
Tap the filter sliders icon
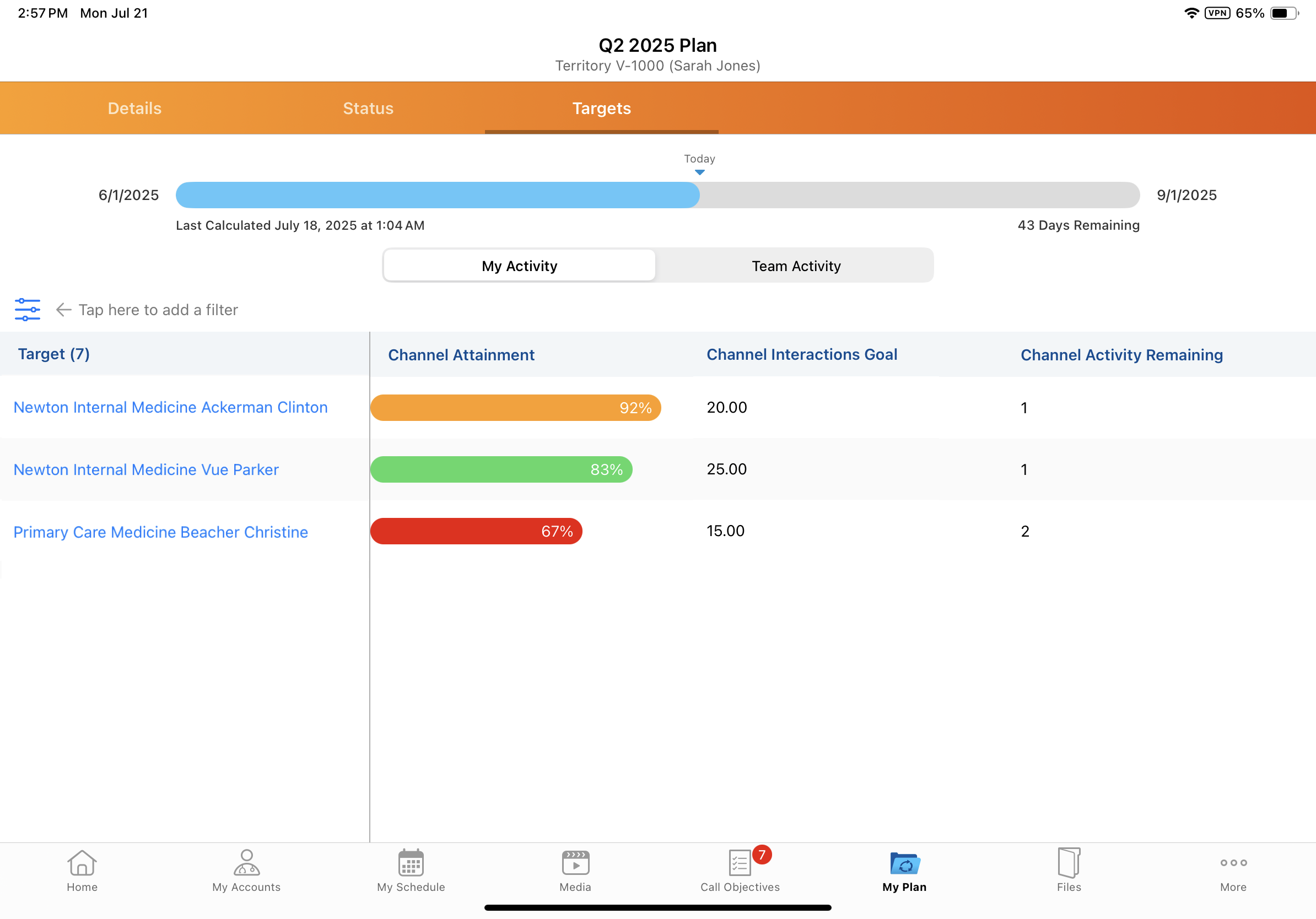click(27, 310)
